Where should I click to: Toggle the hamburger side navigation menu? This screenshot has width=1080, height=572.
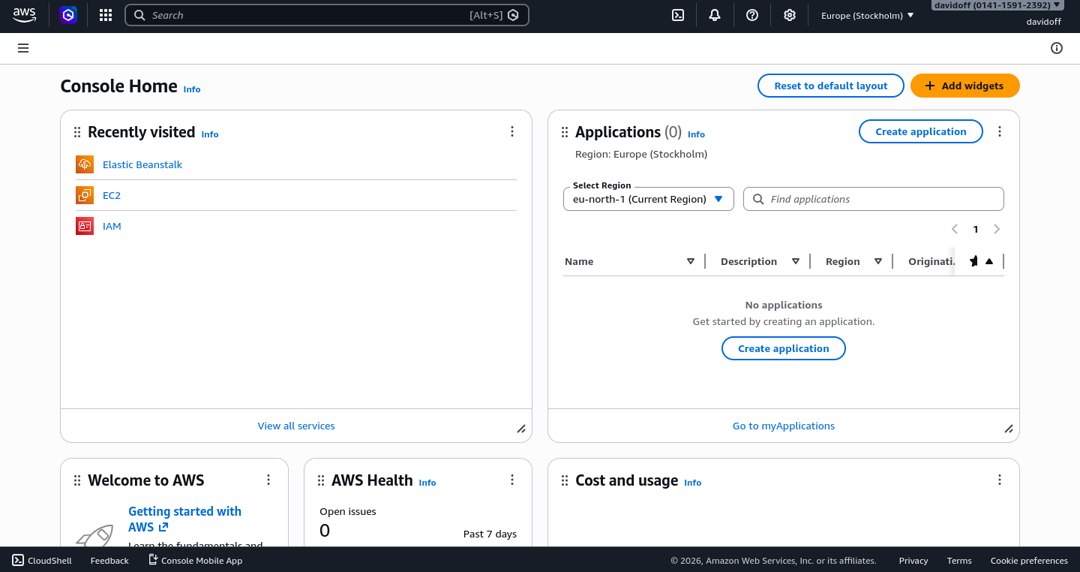tap(23, 48)
